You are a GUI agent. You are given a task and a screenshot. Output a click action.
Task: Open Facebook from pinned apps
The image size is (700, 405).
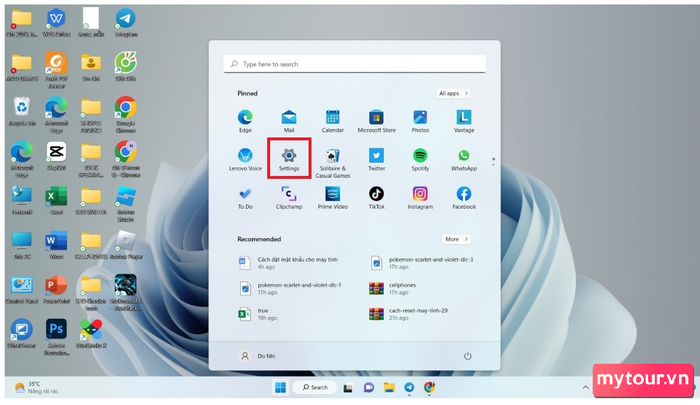pos(464,198)
